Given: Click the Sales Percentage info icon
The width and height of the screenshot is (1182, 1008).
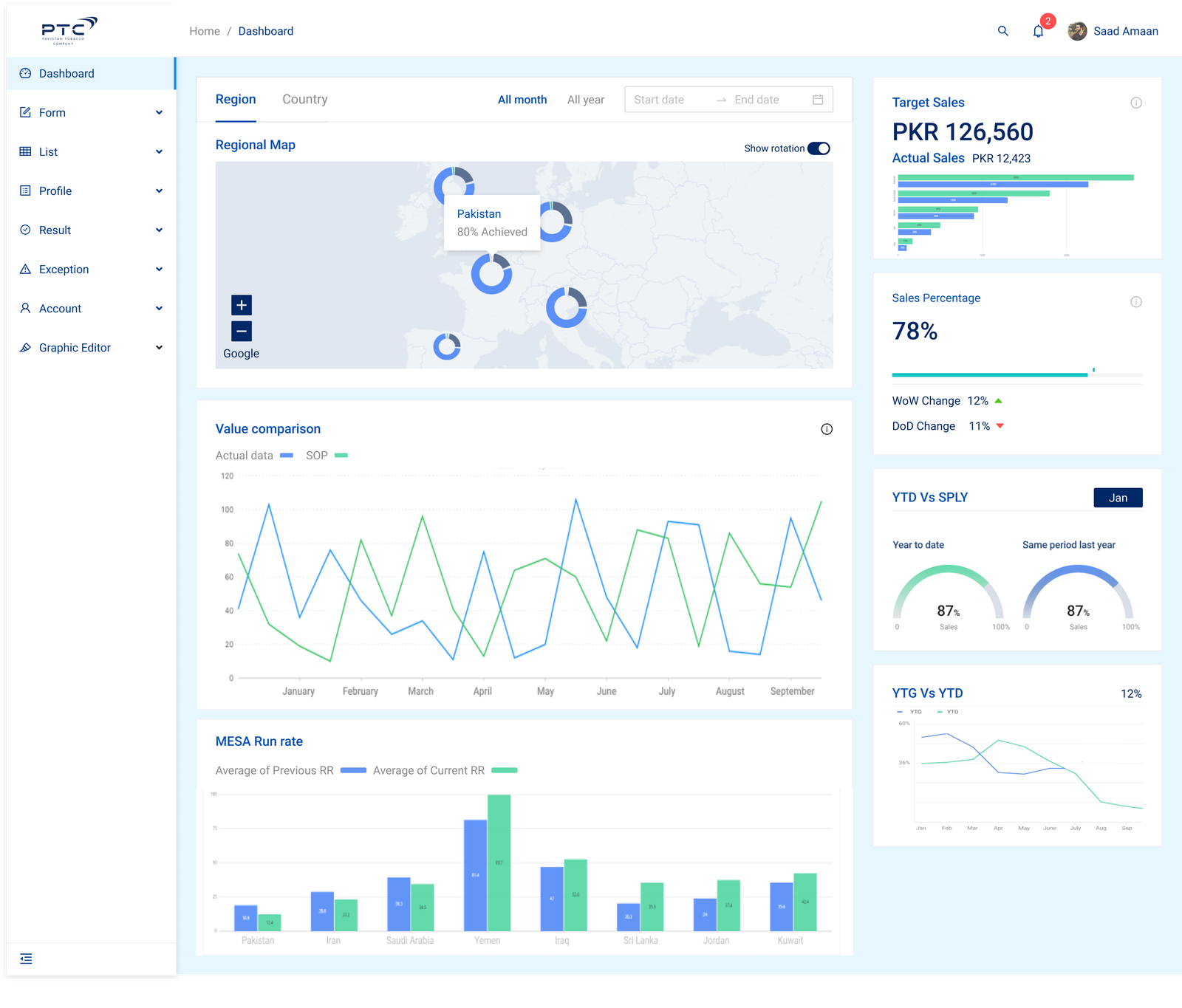Looking at the screenshot, I should 1136,302.
